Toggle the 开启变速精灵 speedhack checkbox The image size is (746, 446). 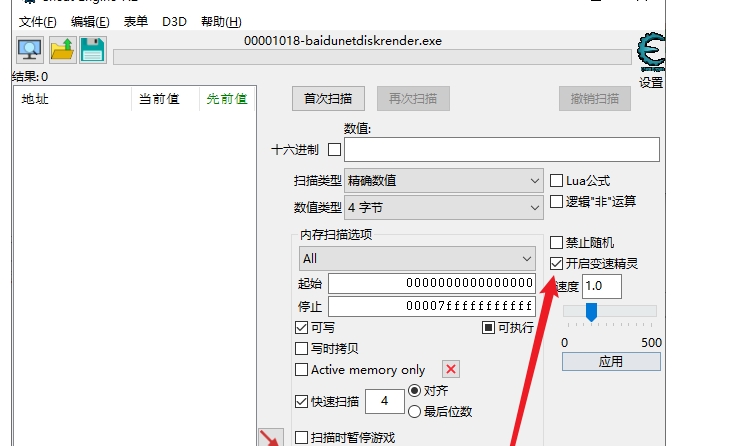(557, 263)
